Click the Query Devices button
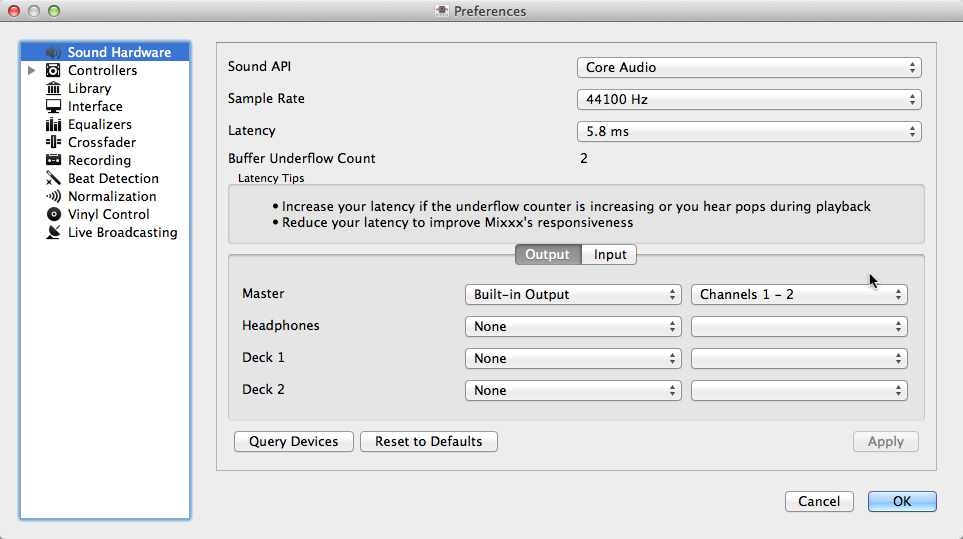 (293, 441)
